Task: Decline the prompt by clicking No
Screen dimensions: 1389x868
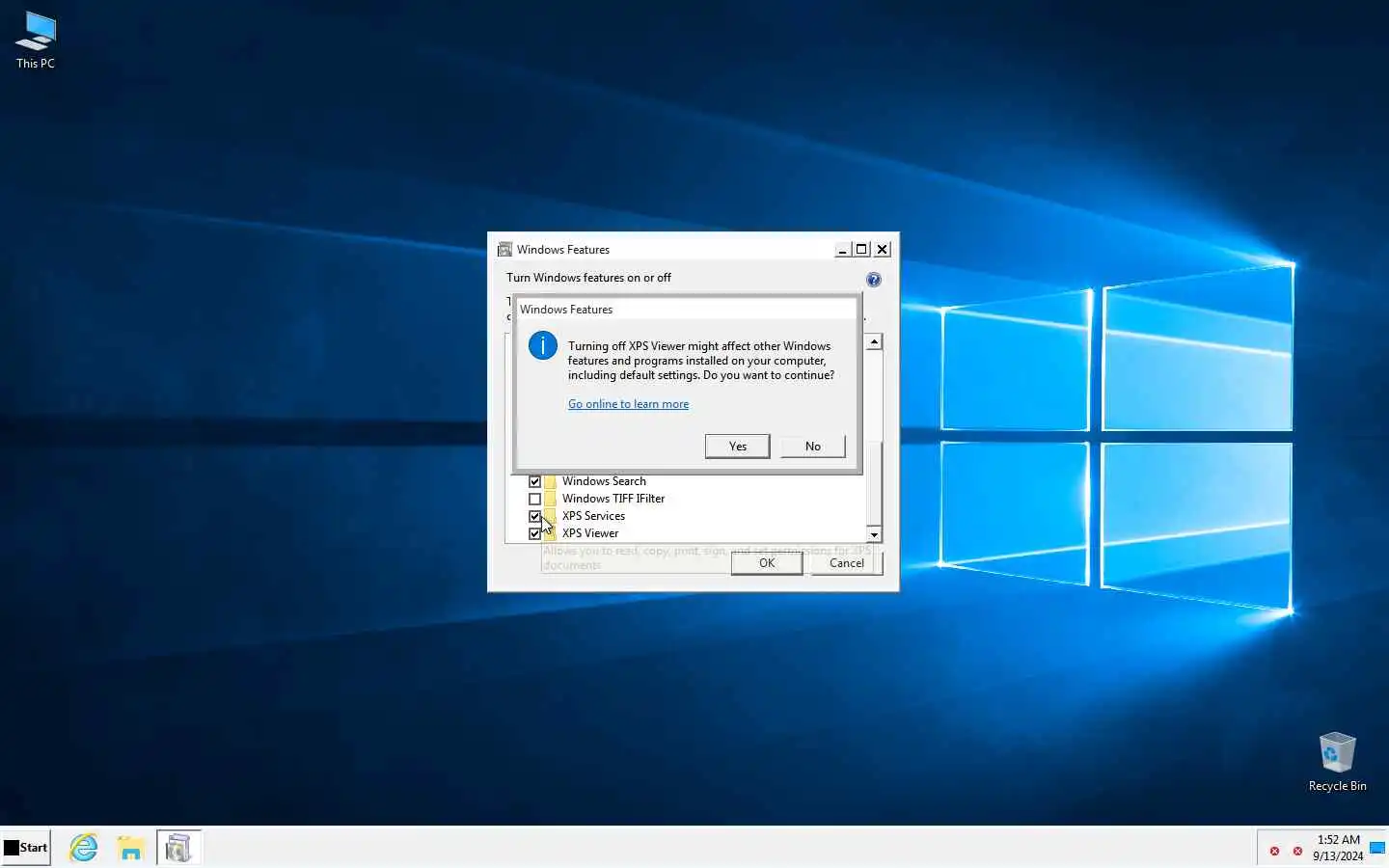Action: 812,447
